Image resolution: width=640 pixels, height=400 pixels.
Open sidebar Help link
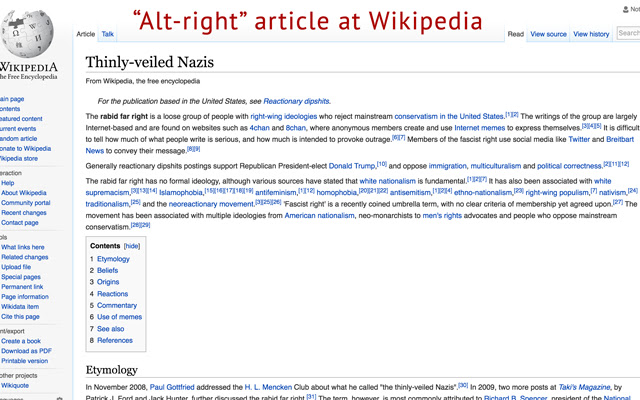pos(7,183)
